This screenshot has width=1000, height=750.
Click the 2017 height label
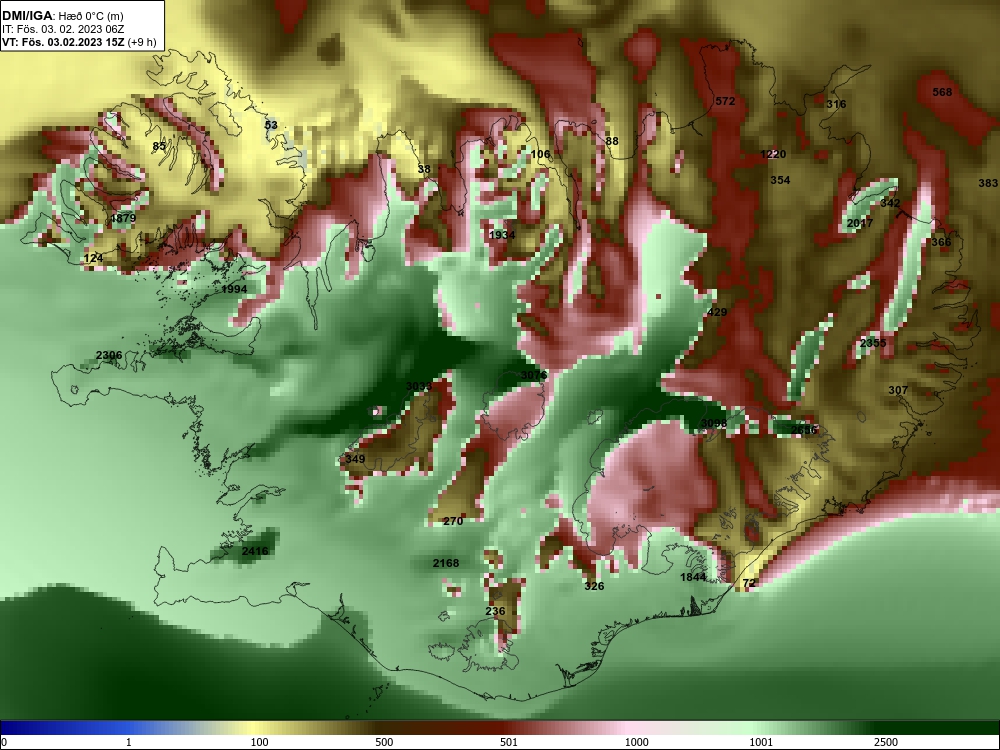click(860, 223)
